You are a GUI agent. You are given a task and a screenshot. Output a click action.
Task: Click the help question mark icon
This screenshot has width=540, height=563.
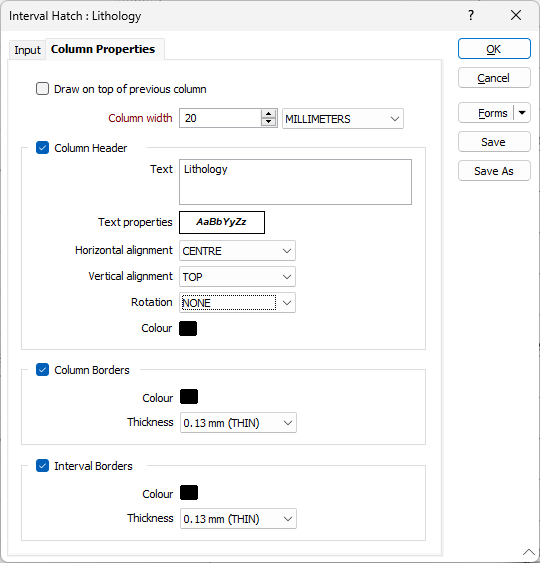471,15
